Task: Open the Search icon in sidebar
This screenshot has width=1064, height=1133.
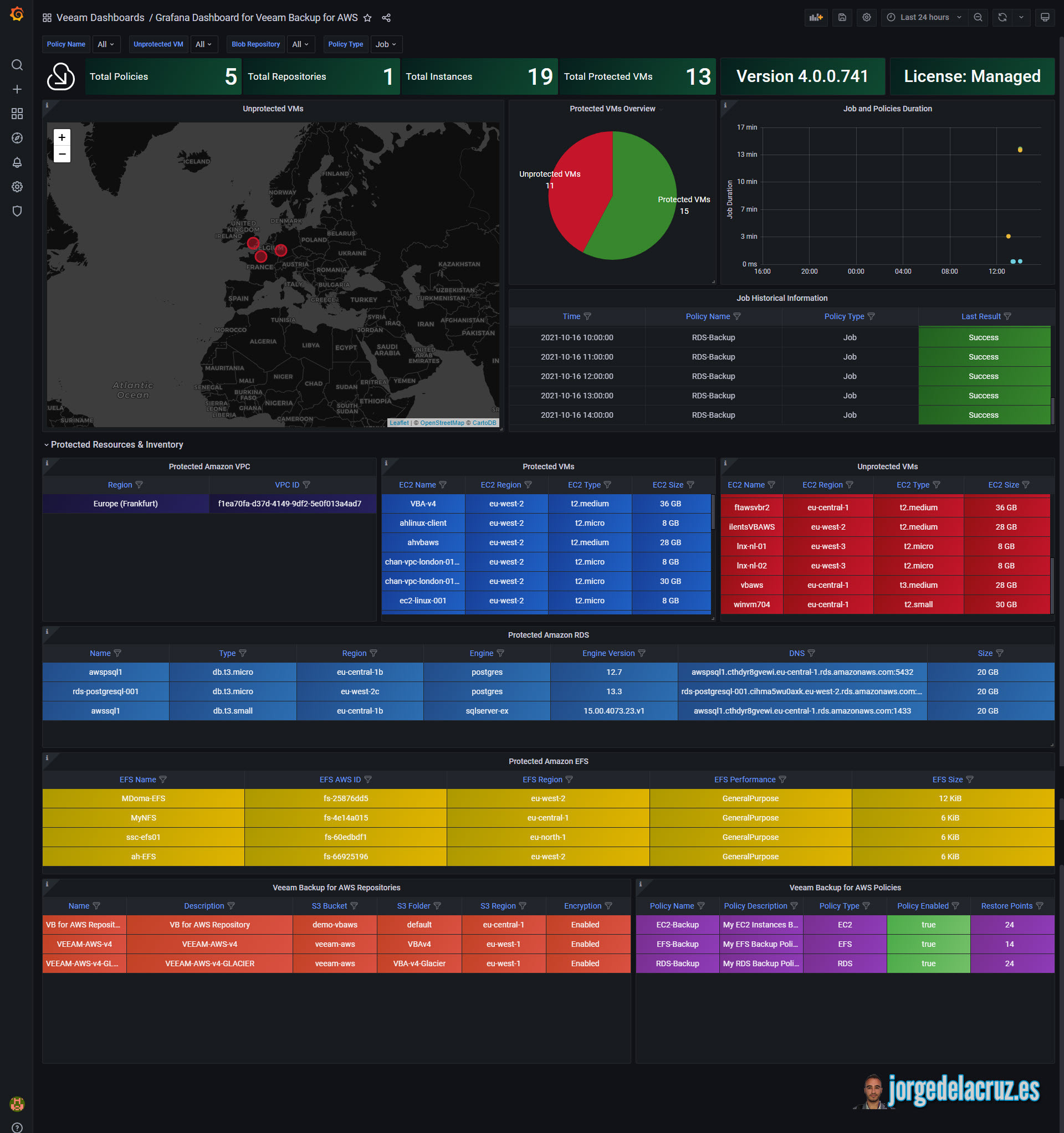Action: (x=17, y=65)
